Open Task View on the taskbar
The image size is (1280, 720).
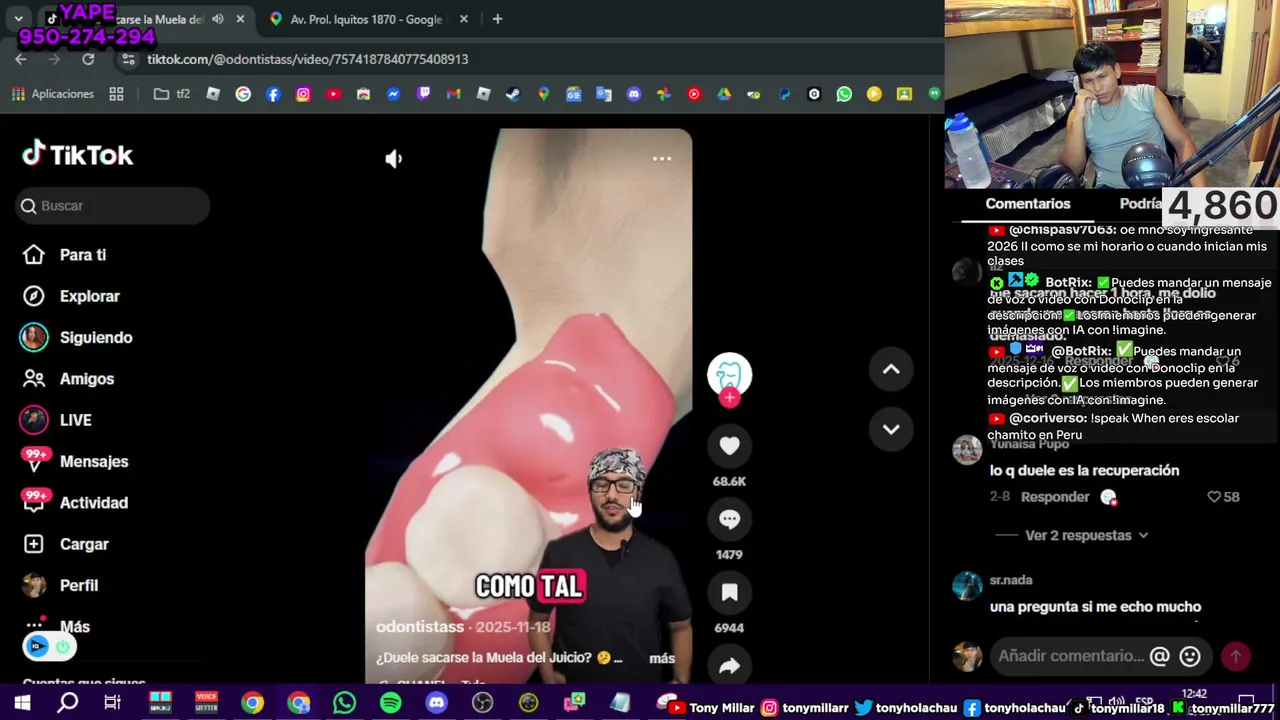click(112, 703)
